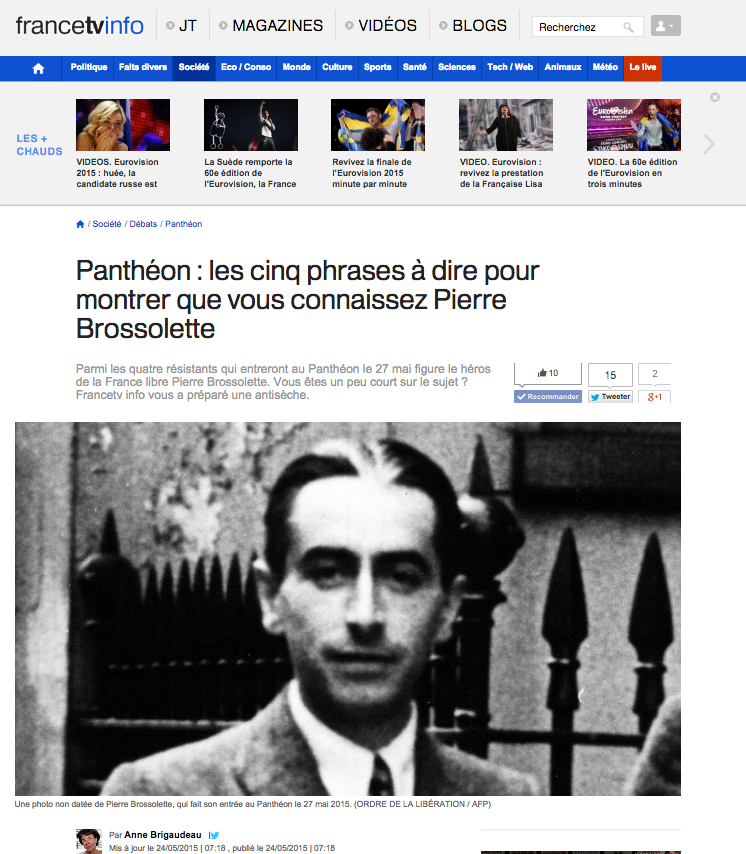Open the Russian candidate Eurovision thumbnail
This screenshot has height=854, width=746.
coord(123,125)
